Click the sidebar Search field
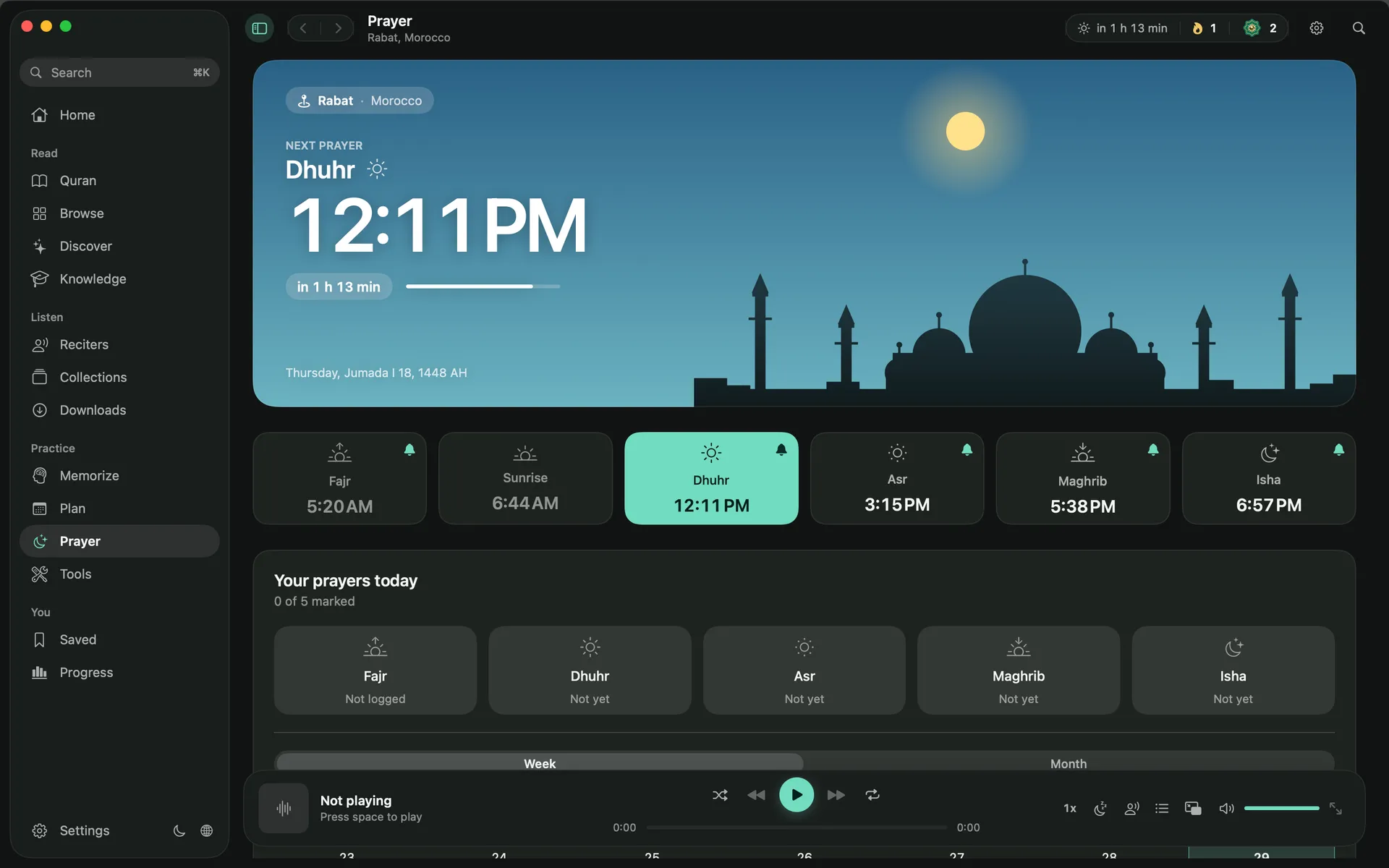1389x868 pixels. click(119, 72)
